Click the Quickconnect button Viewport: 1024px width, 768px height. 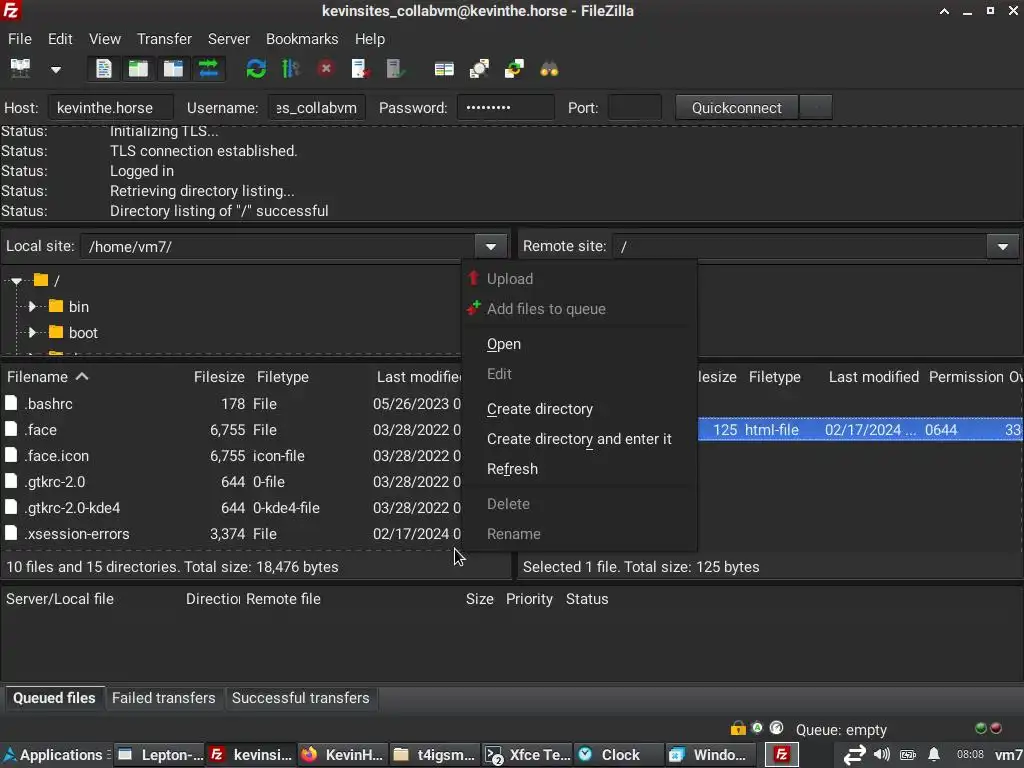736,108
